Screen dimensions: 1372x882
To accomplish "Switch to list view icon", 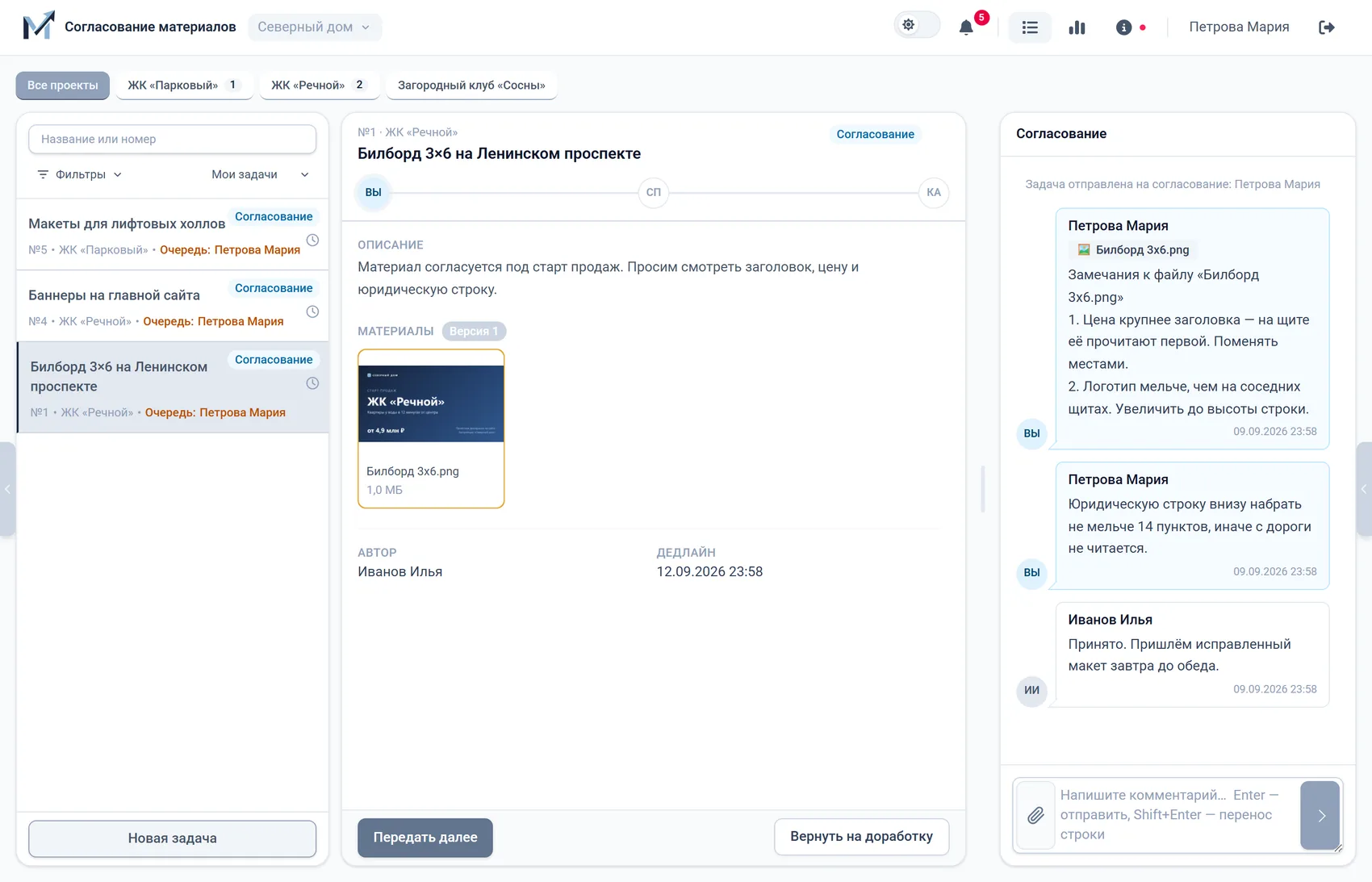I will (1030, 27).
